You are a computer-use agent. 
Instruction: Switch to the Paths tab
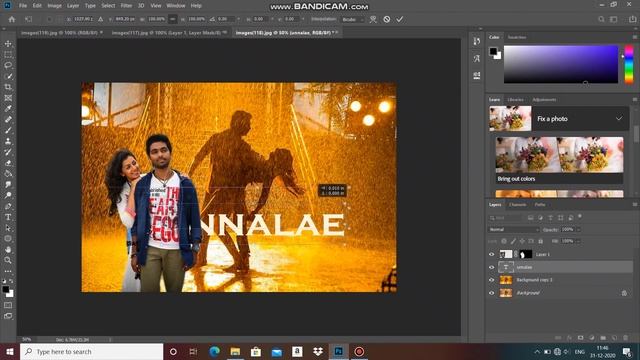(540, 204)
